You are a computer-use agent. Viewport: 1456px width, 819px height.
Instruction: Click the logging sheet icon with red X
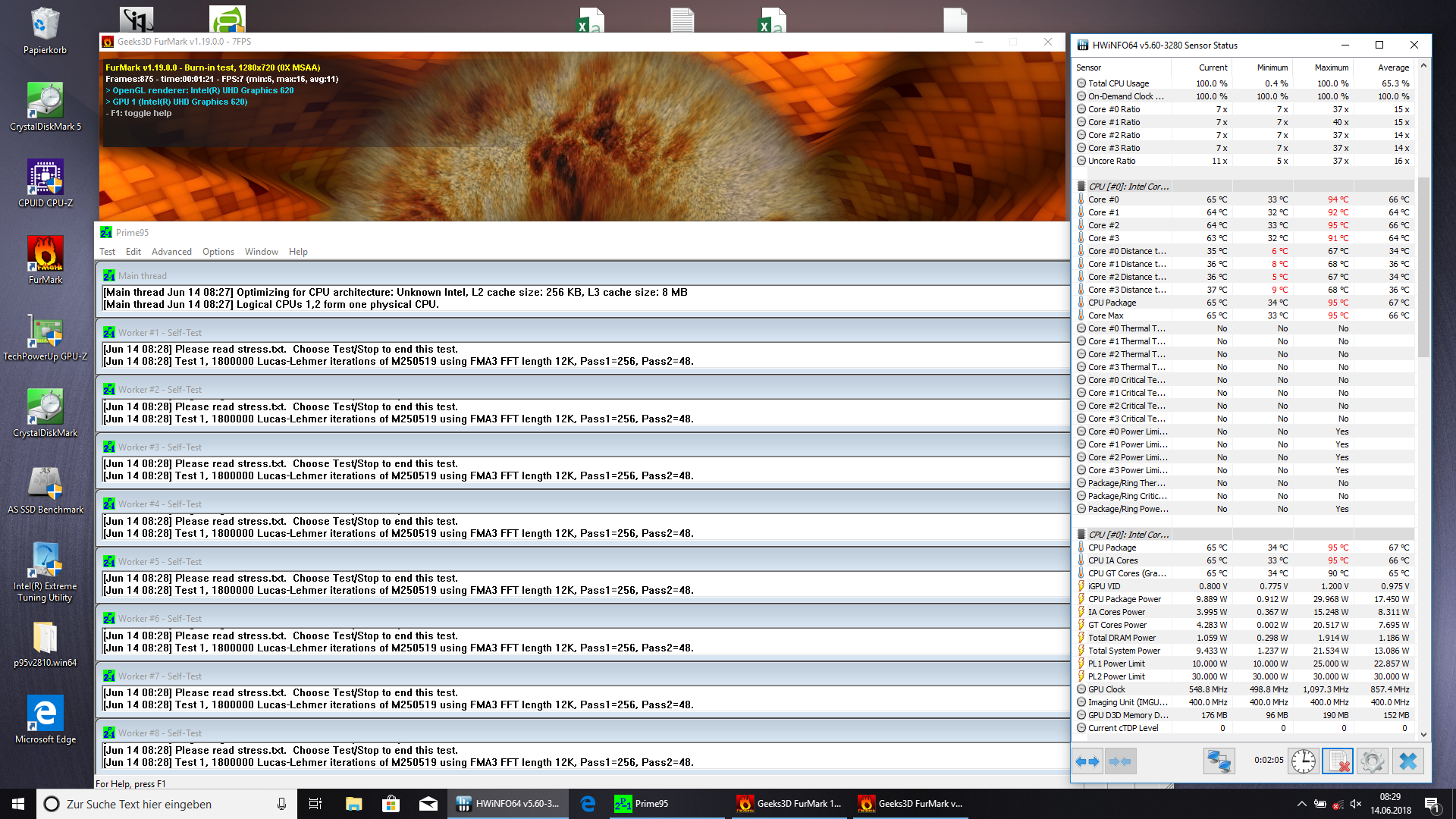coord(1338,761)
